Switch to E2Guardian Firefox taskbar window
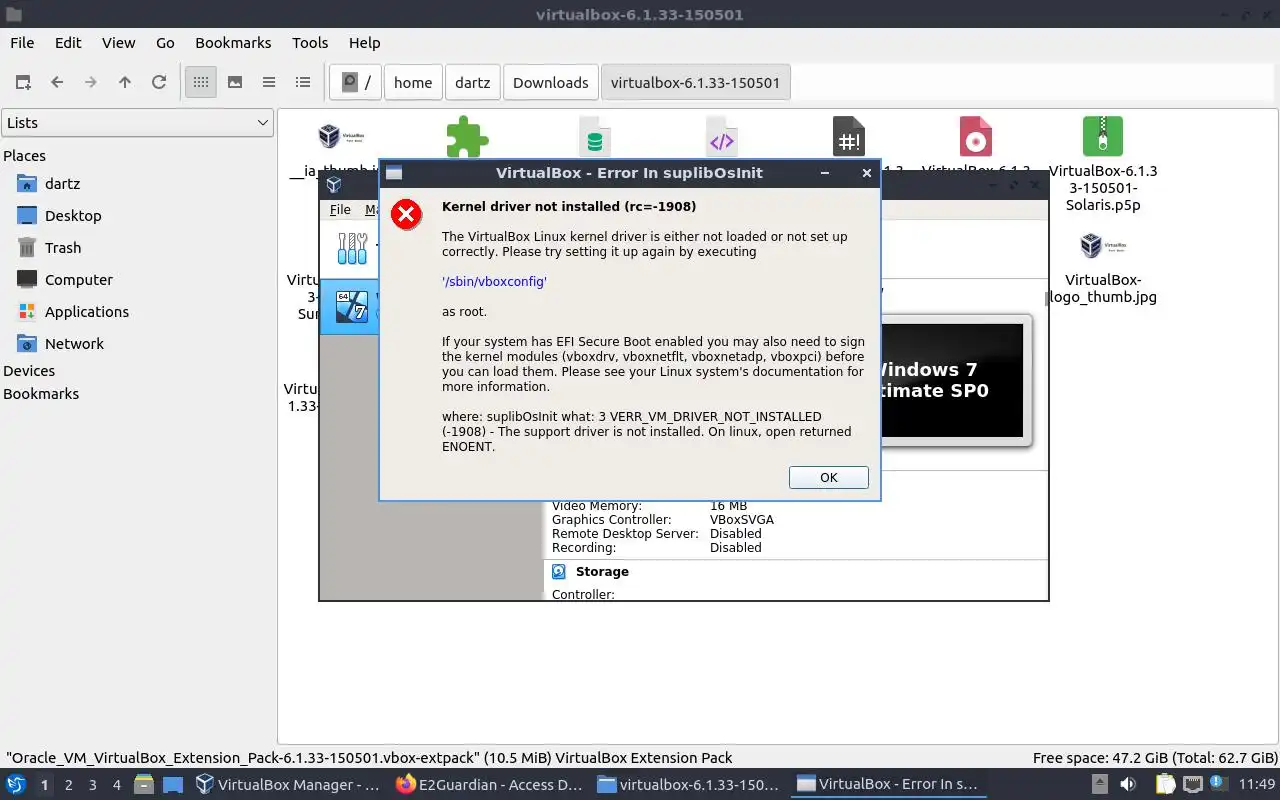The width and height of the screenshot is (1280, 800). (x=489, y=785)
